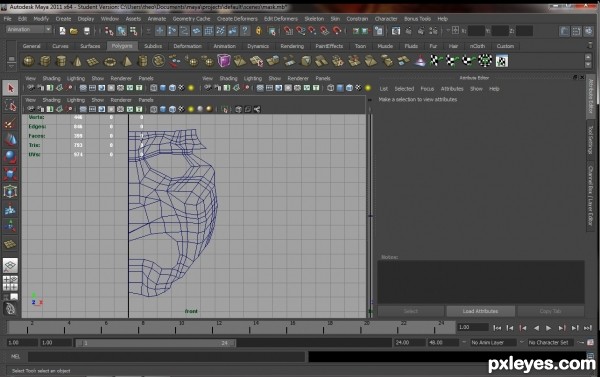Activate the Scale tool in toolbox

click(x=10, y=174)
